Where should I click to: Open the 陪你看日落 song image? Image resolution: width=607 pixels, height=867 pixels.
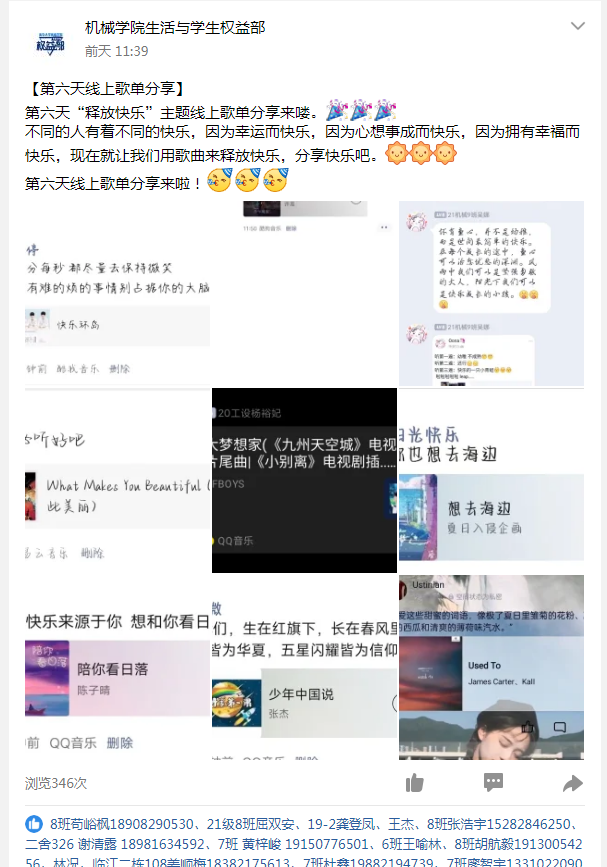(117, 667)
